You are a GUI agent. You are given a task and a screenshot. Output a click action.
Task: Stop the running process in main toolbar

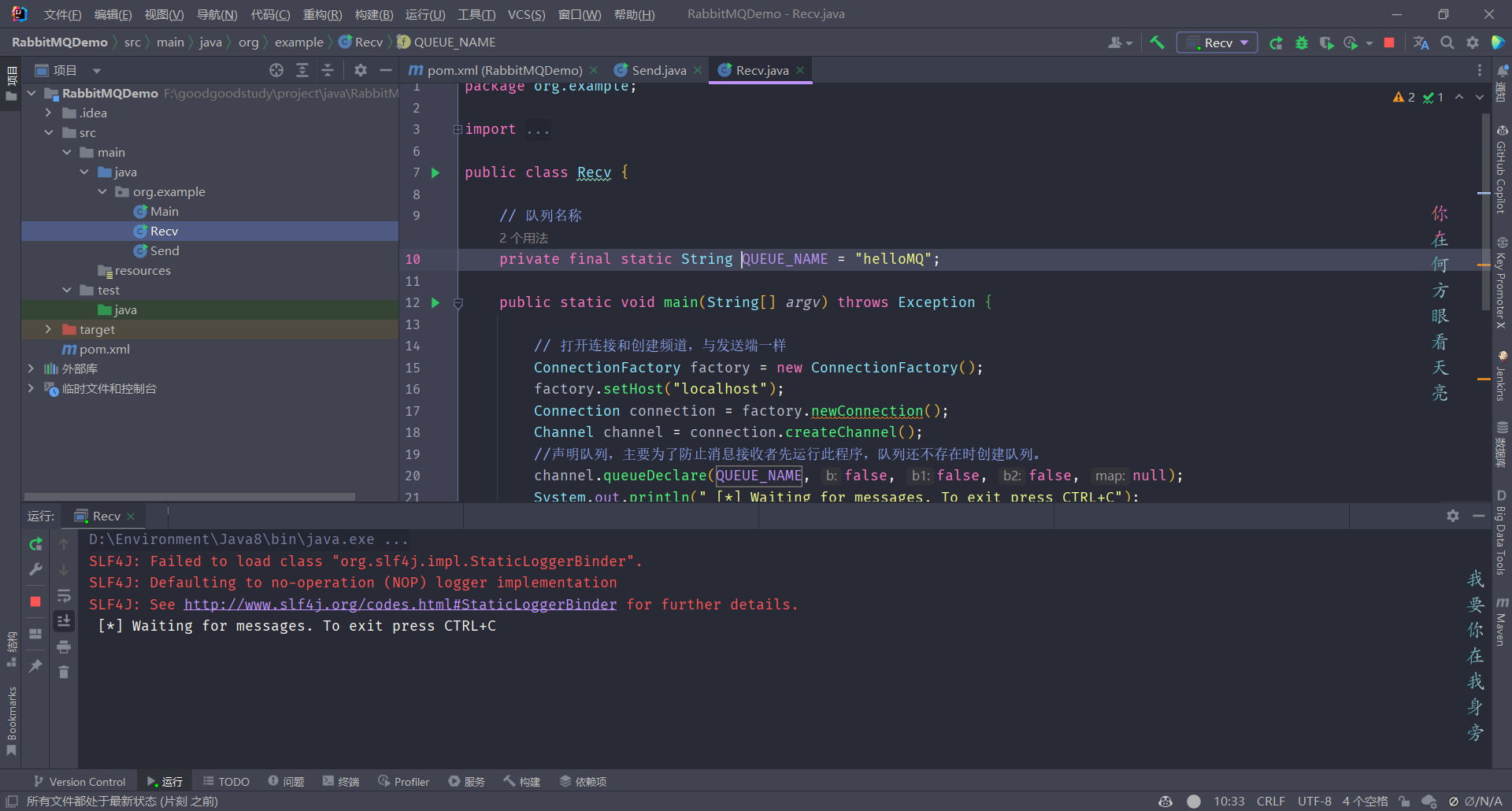1389,43
